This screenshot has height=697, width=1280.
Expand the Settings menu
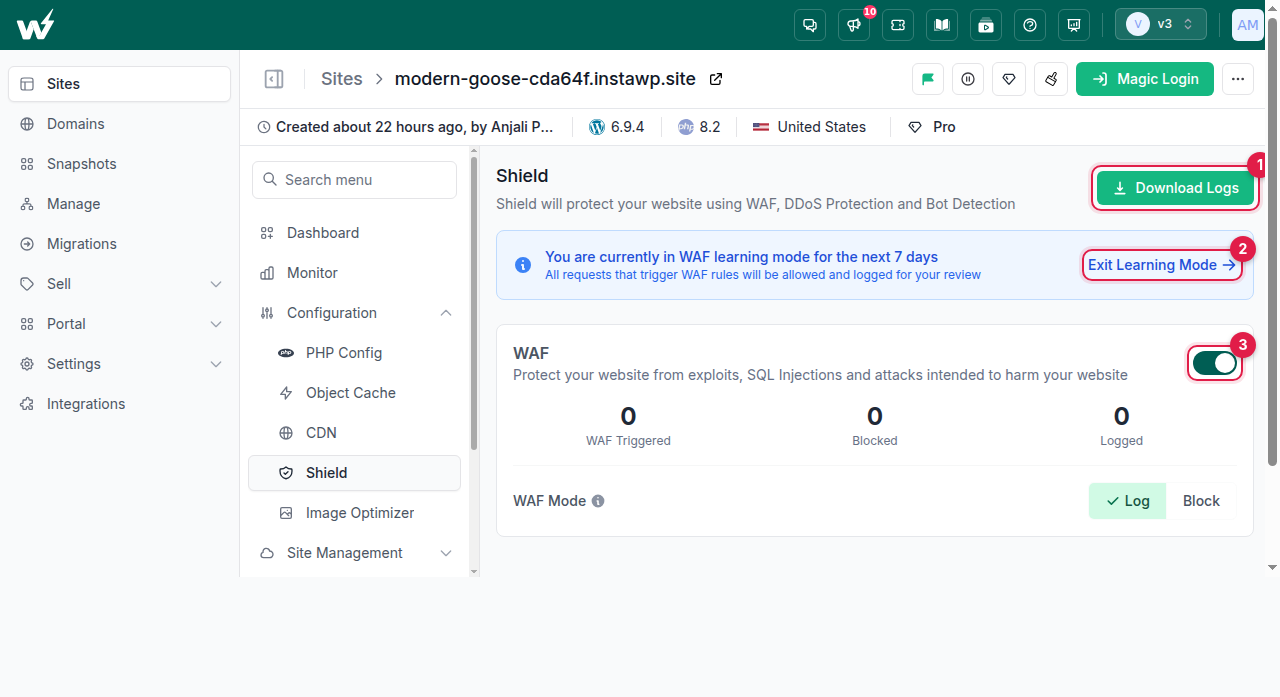[x=120, y=364]
